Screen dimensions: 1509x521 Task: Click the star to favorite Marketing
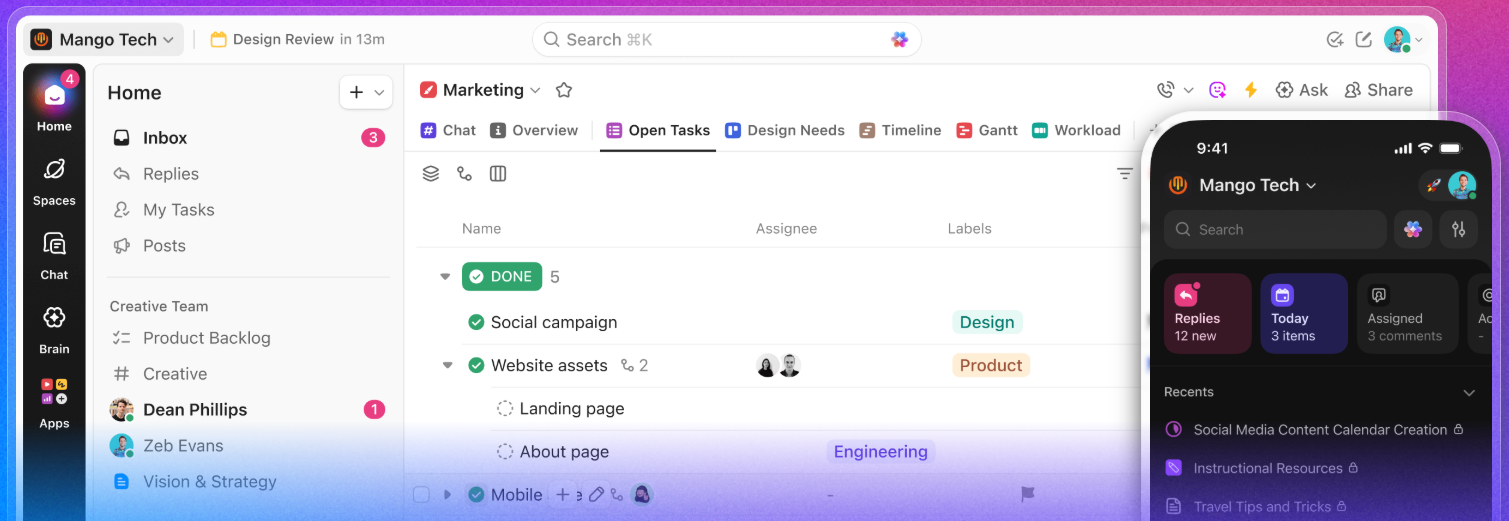[564, 90]
